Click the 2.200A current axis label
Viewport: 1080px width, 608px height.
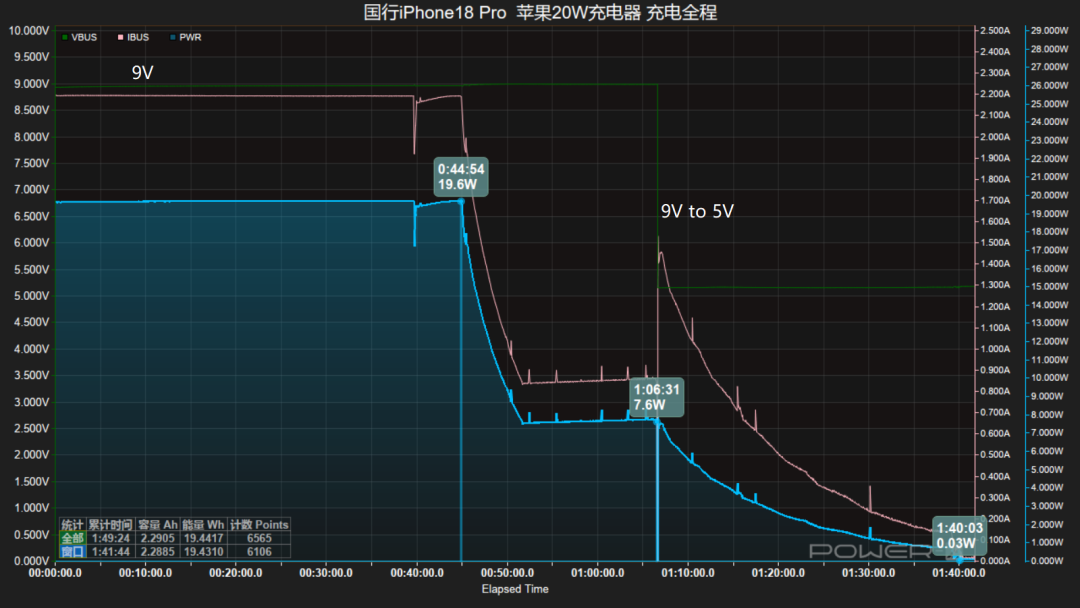(995, 94)
